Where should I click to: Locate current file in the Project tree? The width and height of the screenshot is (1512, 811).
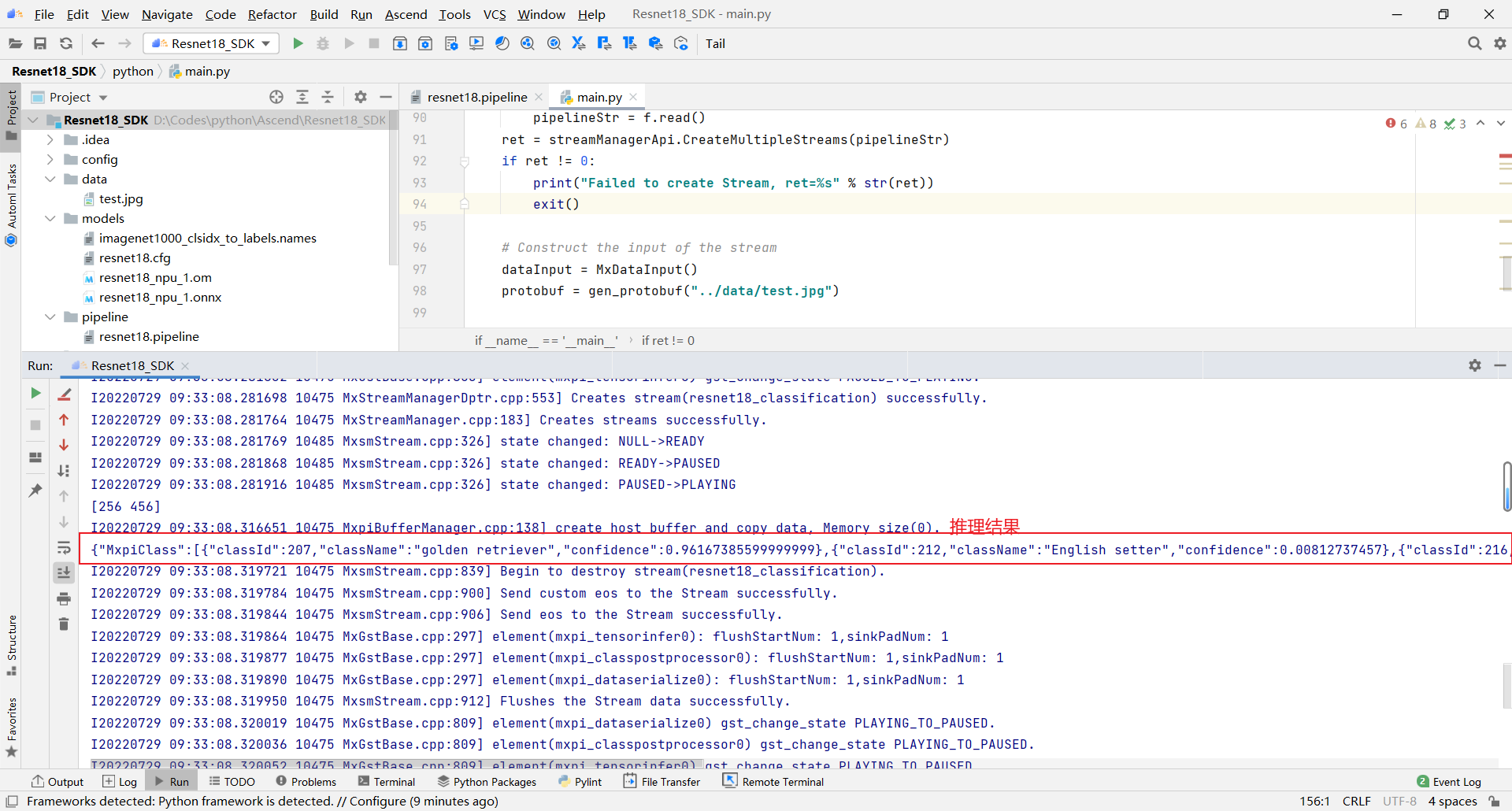tap(276, 97)
